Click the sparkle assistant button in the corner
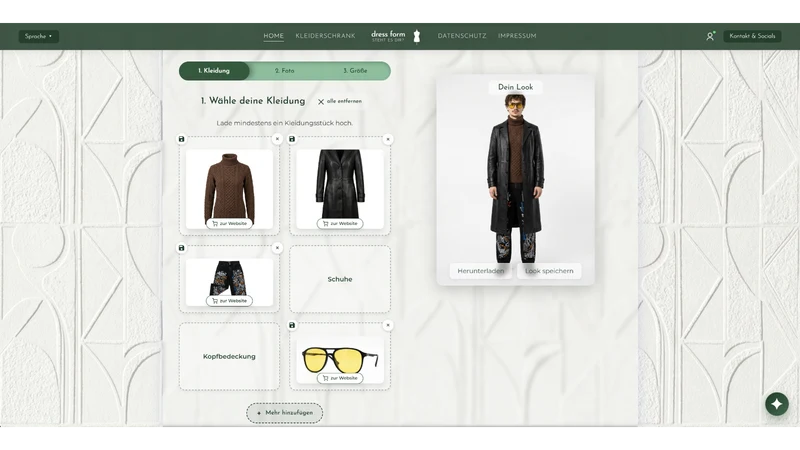The height and width of the screenshot is (450, 800). (x=777, y=404)
